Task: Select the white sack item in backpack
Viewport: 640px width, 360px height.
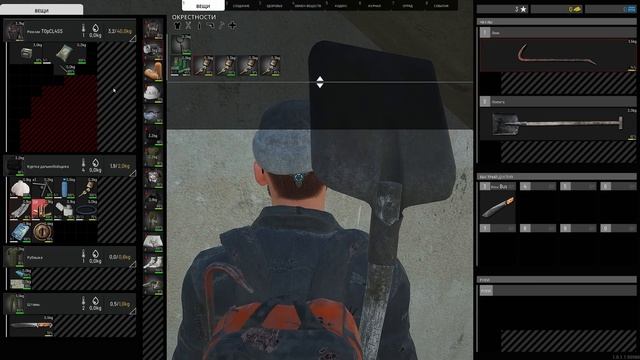Action: pyautogui.click(x=64, y=53)
